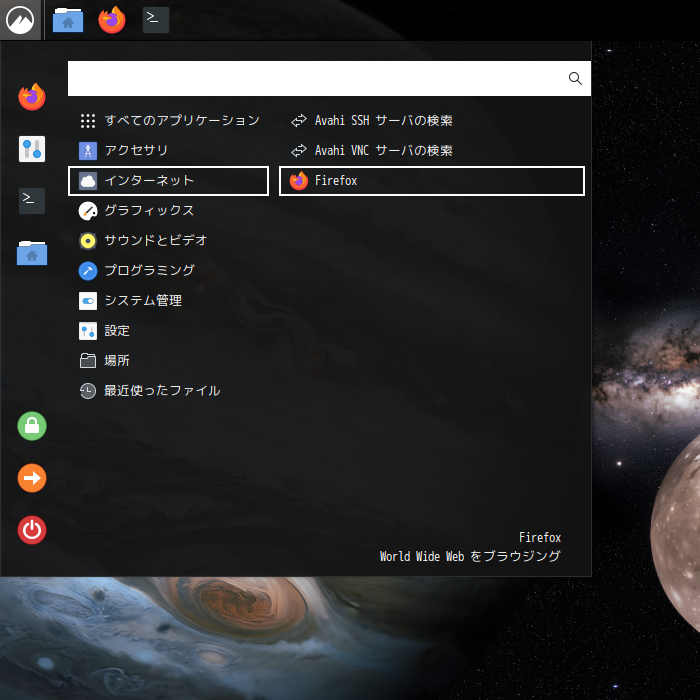Launch Avahi VNC サーバの検索
Image resolution: width=700 pixels, height=700 pixels.
pos(432,150)
